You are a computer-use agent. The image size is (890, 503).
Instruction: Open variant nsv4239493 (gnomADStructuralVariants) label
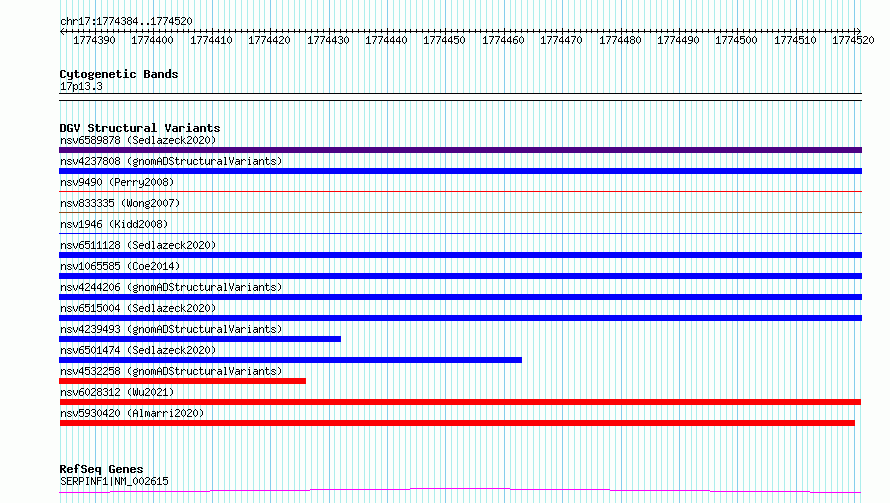[x=171, y=329]
